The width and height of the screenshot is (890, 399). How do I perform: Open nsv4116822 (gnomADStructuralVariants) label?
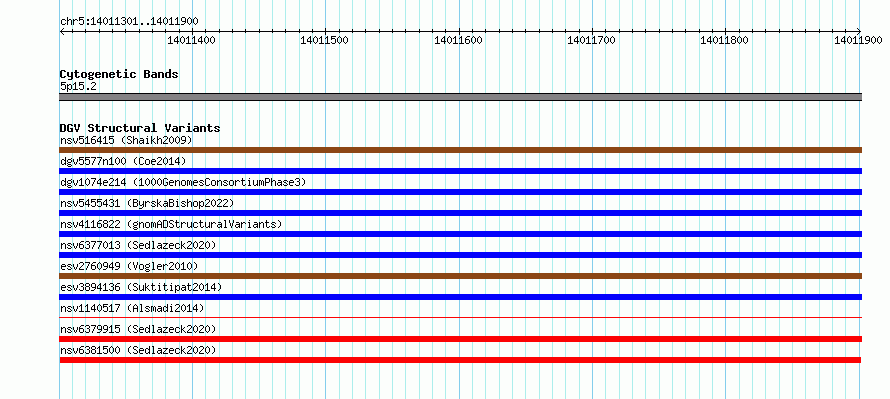(171, 224)
